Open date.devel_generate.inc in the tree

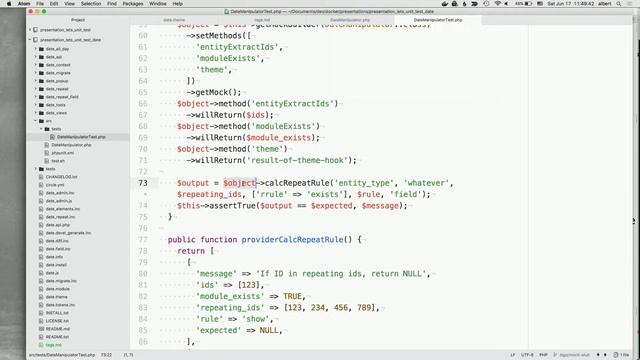coord(68,233)
